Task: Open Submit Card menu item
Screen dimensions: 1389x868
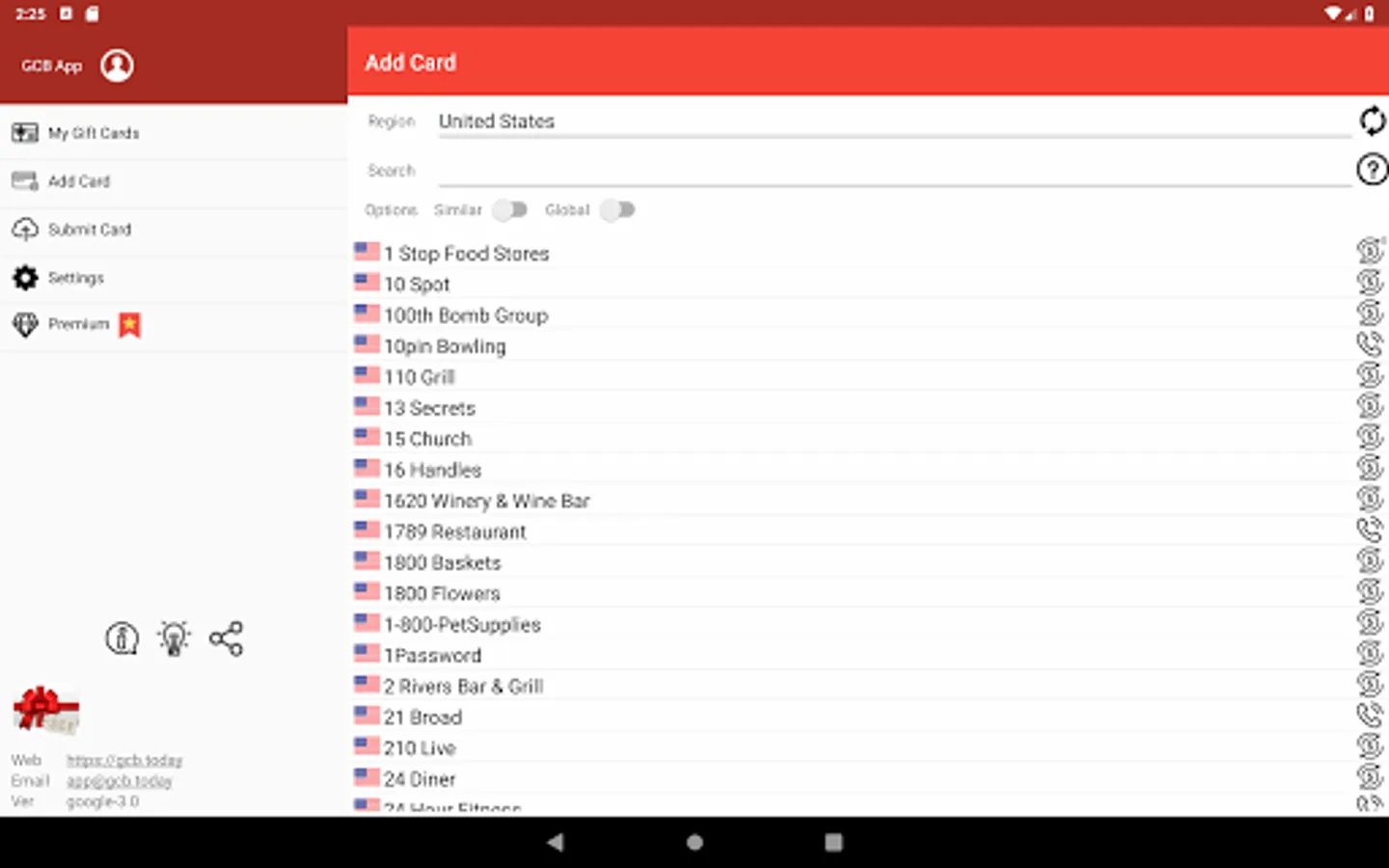Action: coord(174,230)
